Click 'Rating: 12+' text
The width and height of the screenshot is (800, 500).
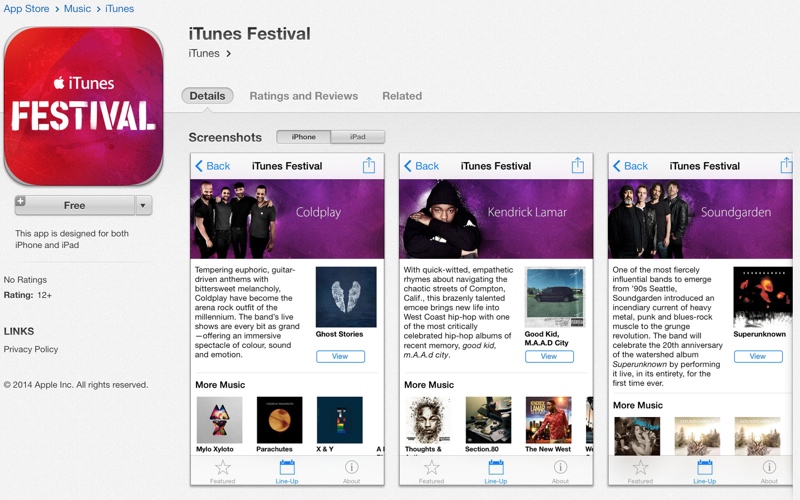pyautogui.click(x=28, y=295)
